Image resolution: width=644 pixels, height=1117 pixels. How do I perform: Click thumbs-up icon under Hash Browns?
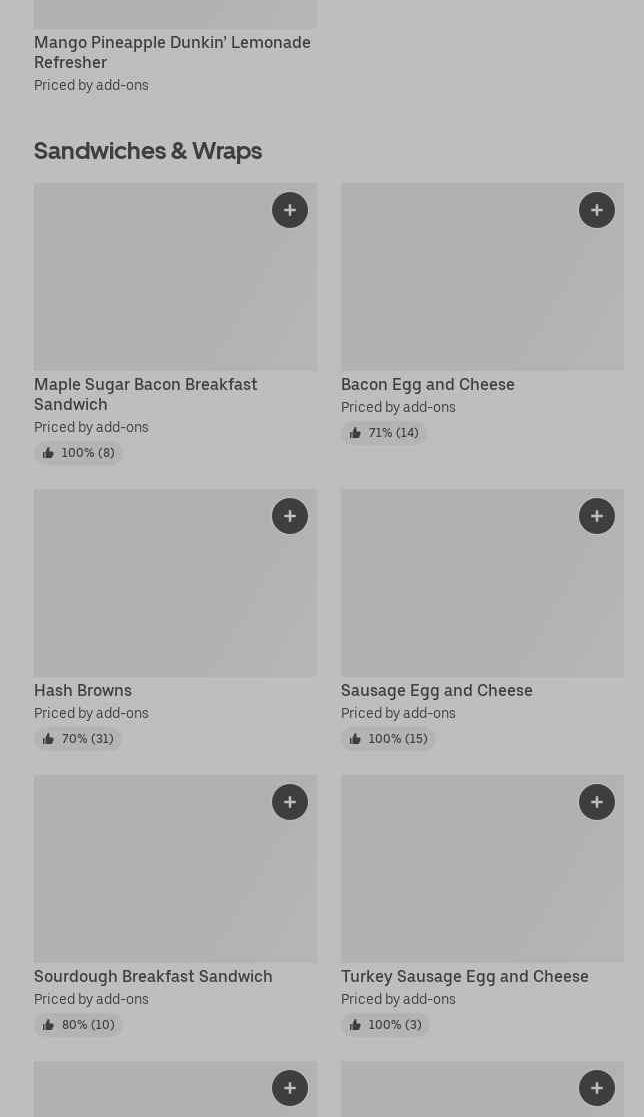click(x=48, y=739)
